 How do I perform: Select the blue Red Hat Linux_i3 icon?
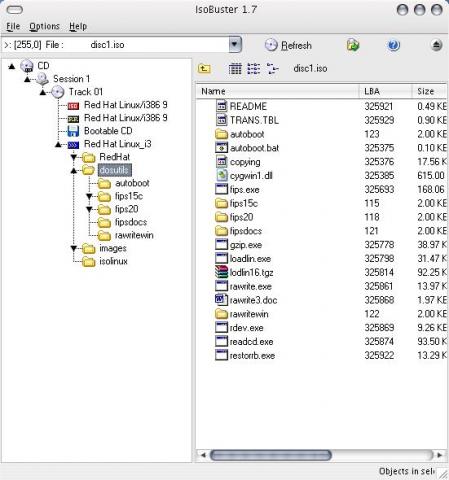click(73, 145)
